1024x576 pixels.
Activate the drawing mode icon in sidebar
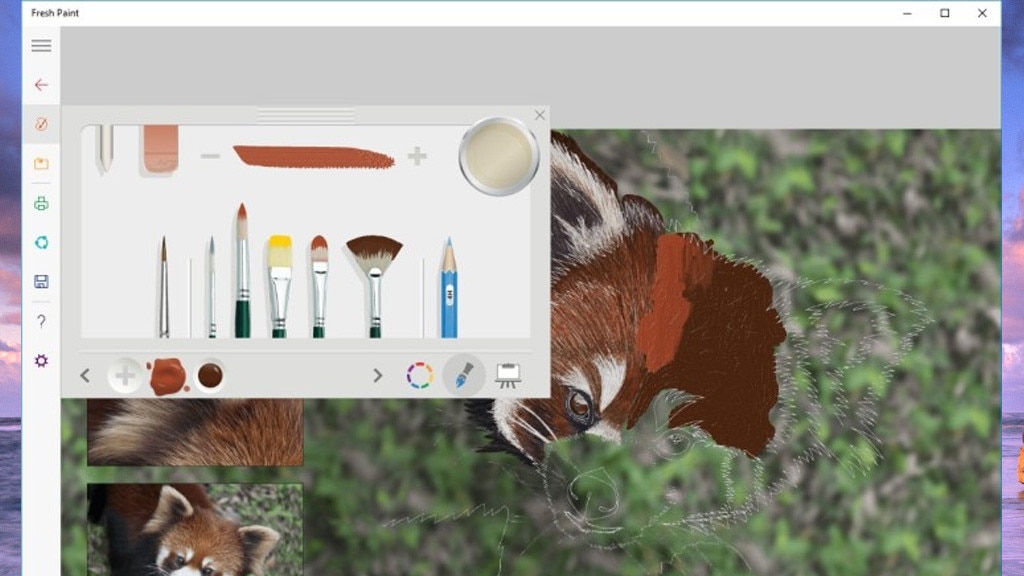coord(40,124)
